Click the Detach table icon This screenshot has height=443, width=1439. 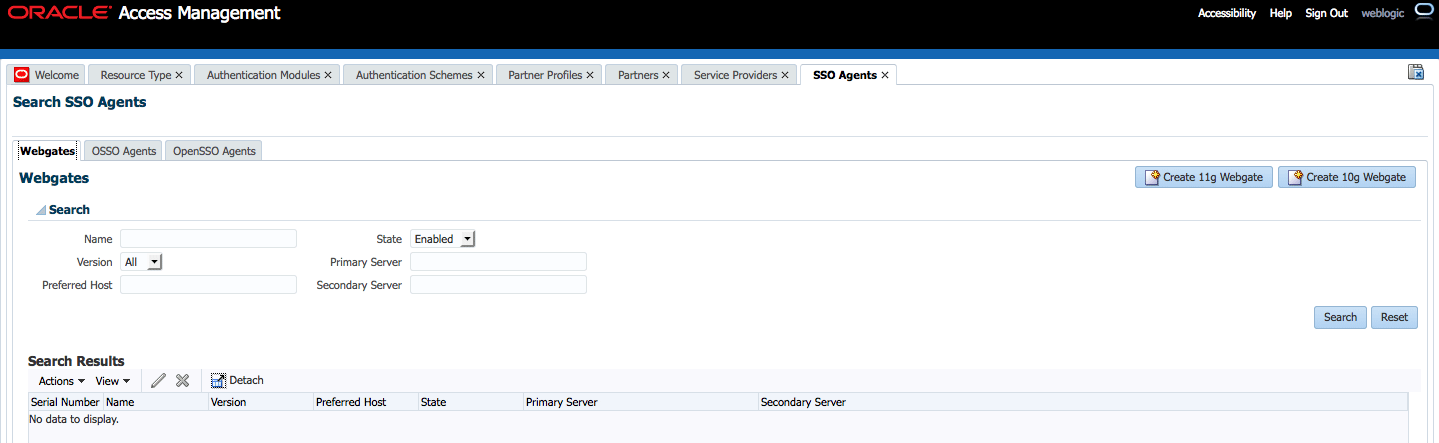tap(218, 380)
